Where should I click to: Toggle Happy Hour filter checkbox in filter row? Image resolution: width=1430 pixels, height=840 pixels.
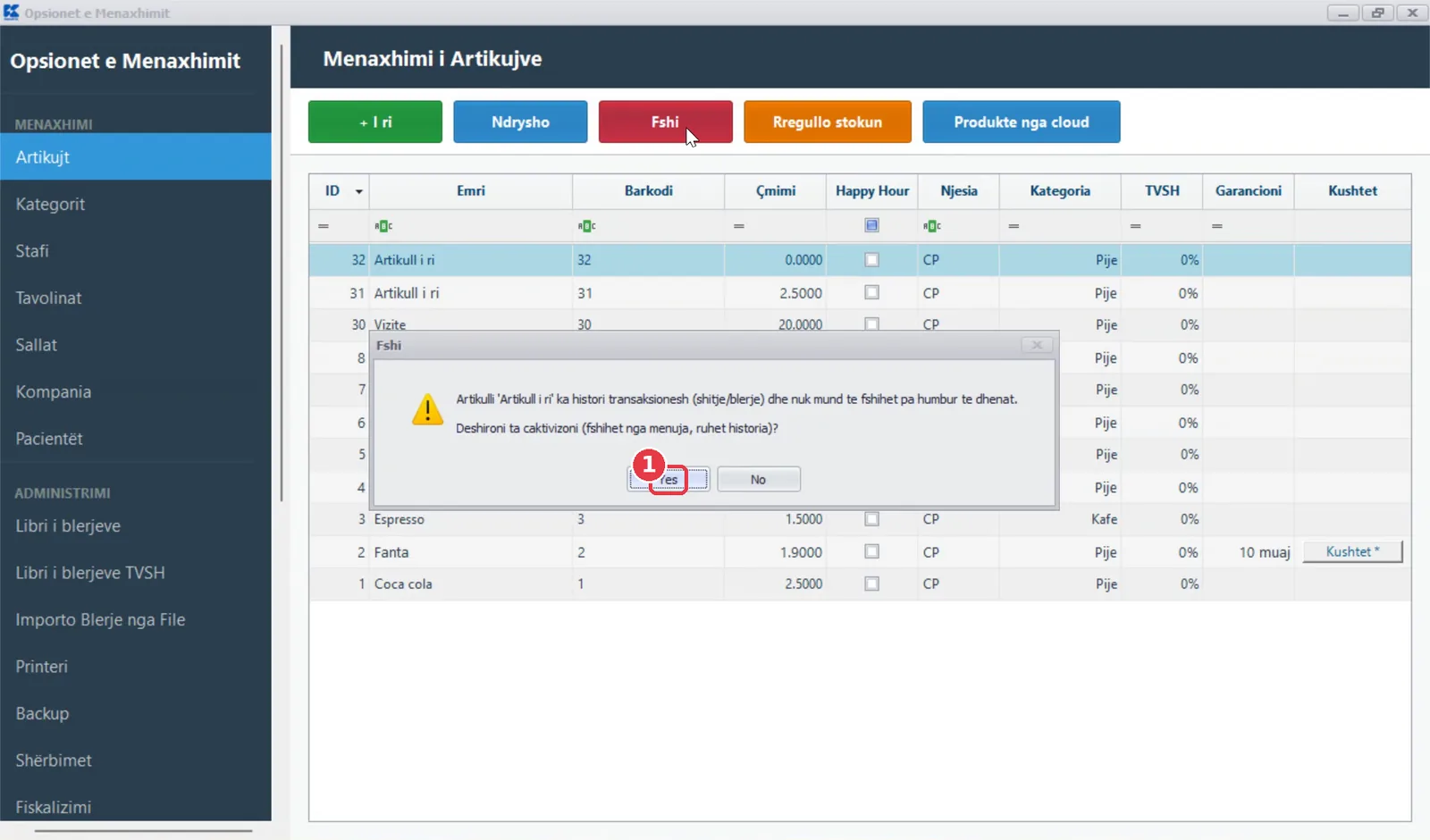pyautogui.click(x=871, y=225)
